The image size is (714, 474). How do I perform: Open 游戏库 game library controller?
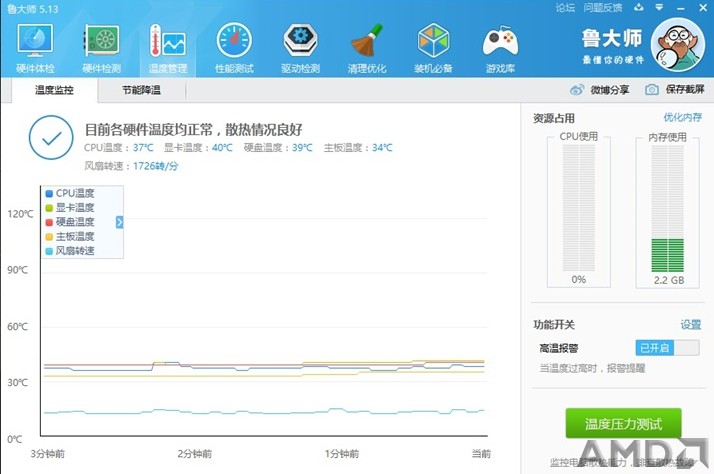click(500, 49)
